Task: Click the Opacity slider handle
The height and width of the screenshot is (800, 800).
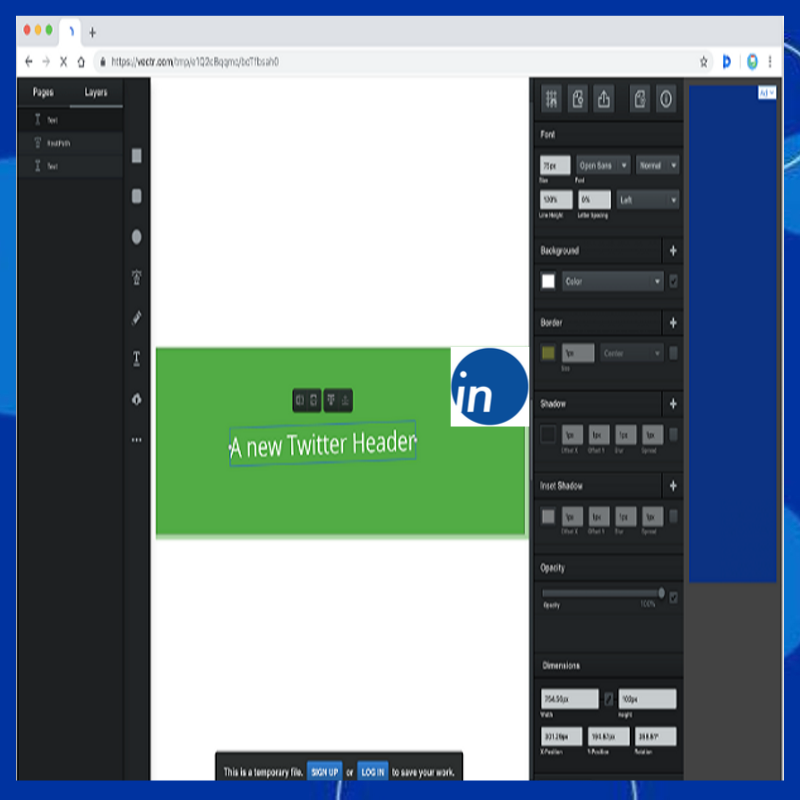Action: pyautogui.click(x=661, y=593)
